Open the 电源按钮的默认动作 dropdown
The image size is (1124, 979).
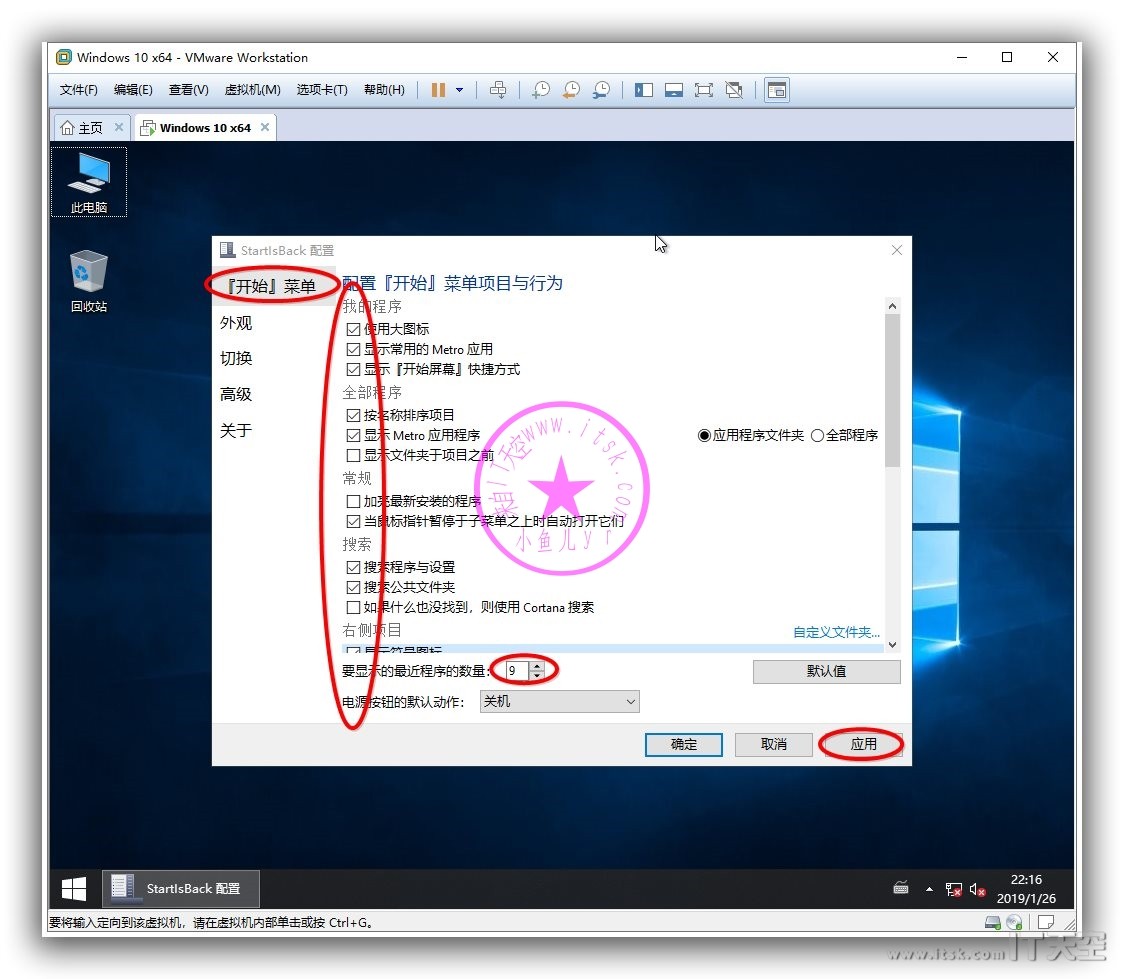(x=559, y=701)
